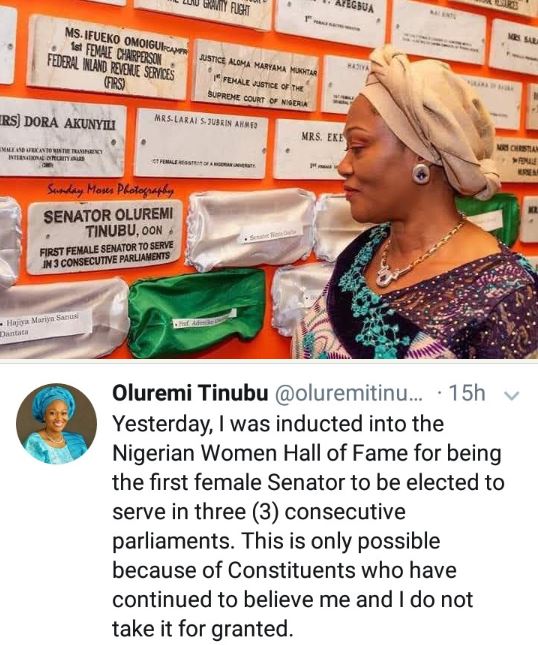The width and height of the screenshot is (538, 645).
Task: Tap the Hajiya Mariya Sanusi Dantata label
Action: [46, 322]
